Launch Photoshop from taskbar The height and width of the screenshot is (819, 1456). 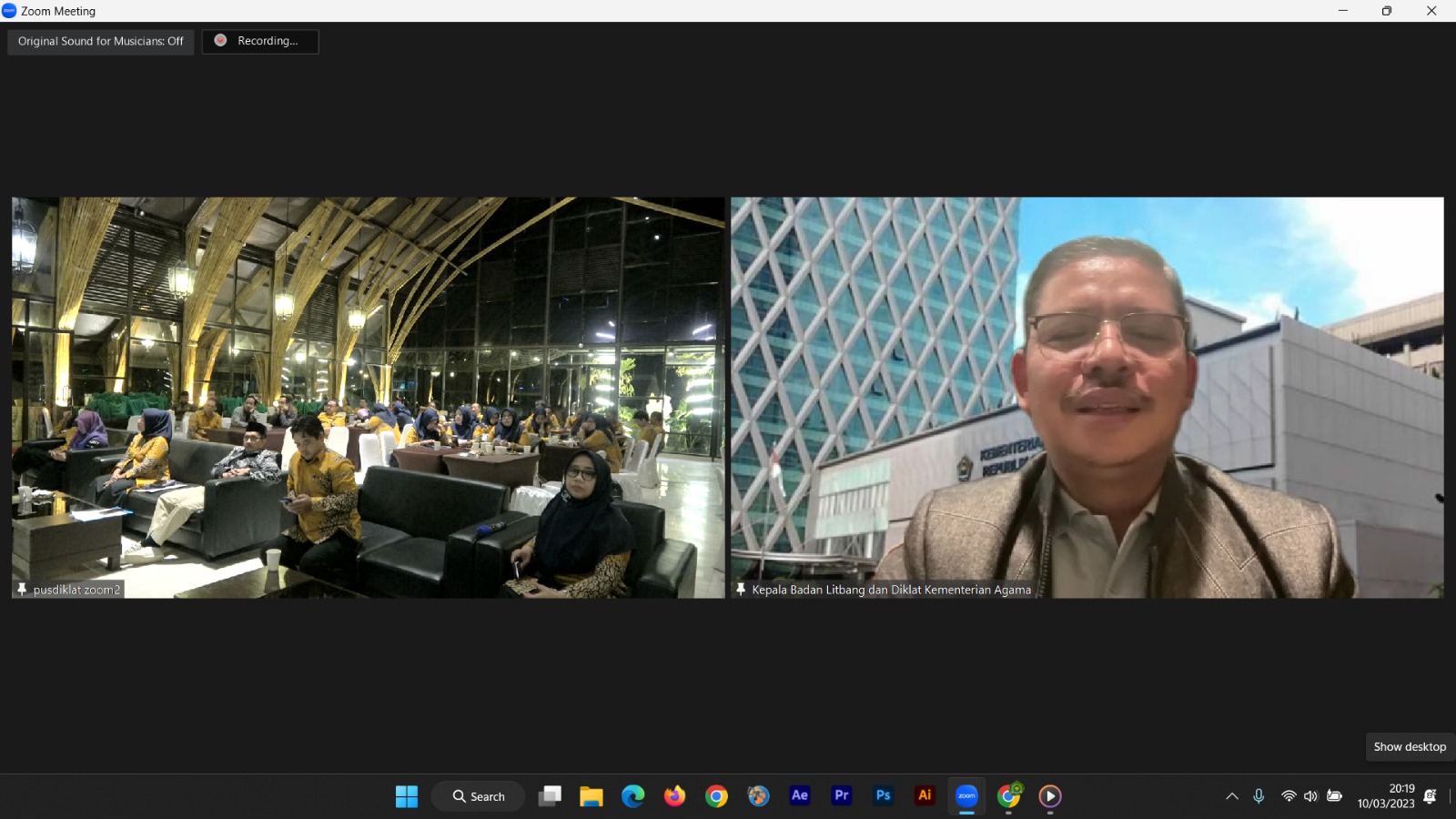(884, 795)
